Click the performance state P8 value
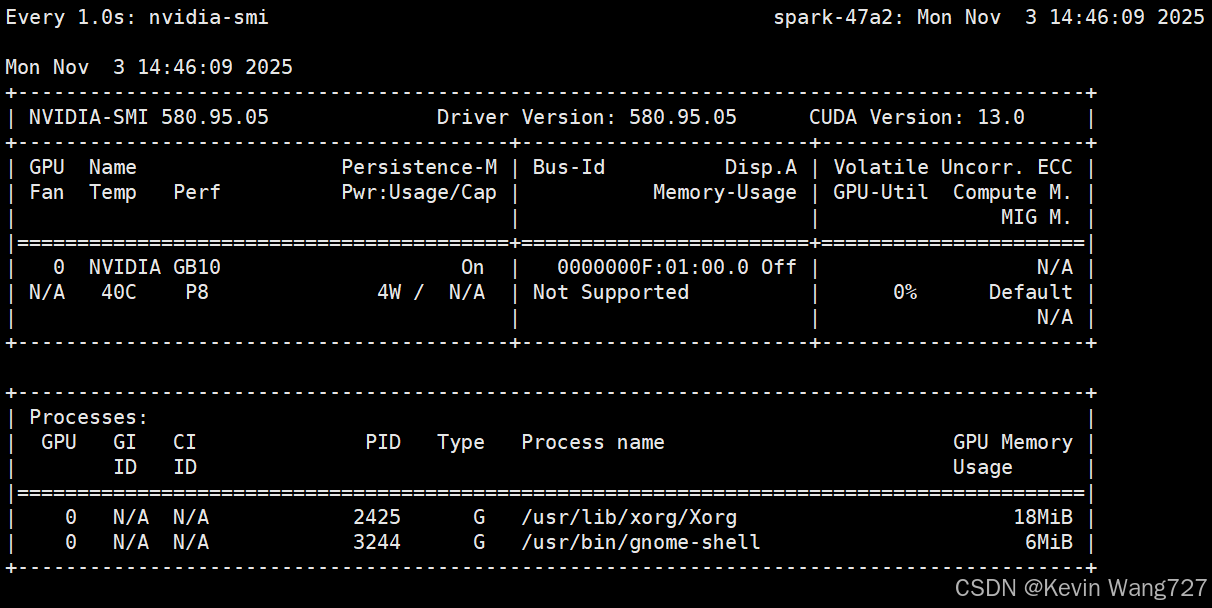Image resolution: width=1212 pixels, height=608 pixels. click(x=196, y=292)
